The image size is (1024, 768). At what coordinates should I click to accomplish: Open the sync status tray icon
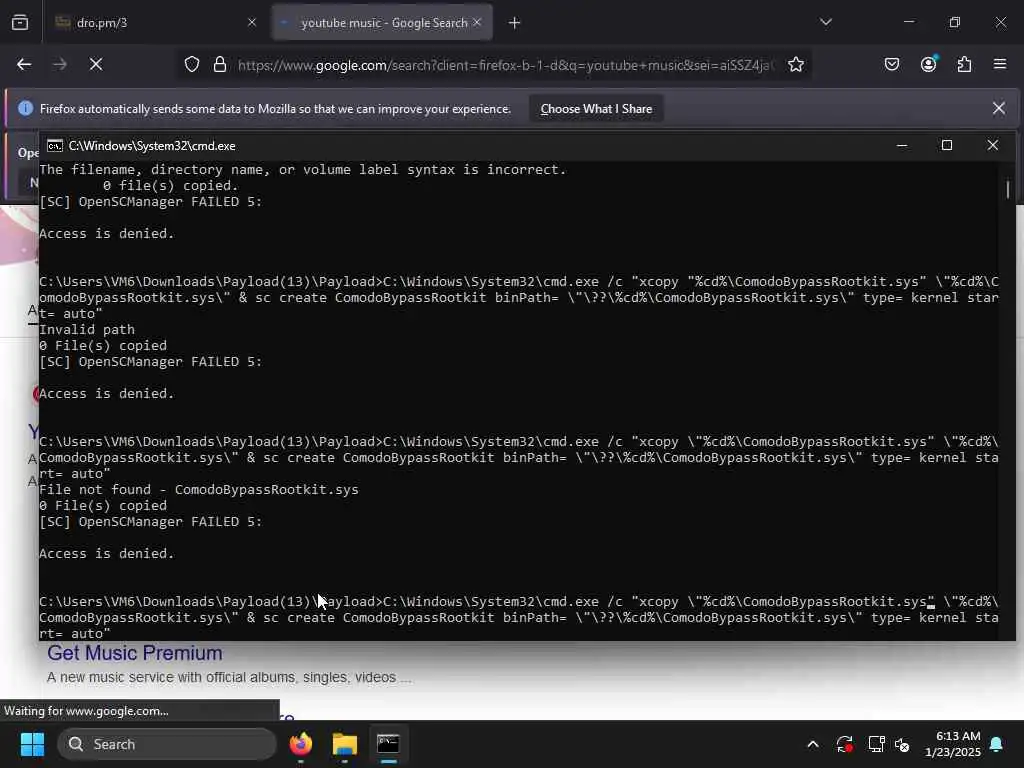click(x=844, y=744)
